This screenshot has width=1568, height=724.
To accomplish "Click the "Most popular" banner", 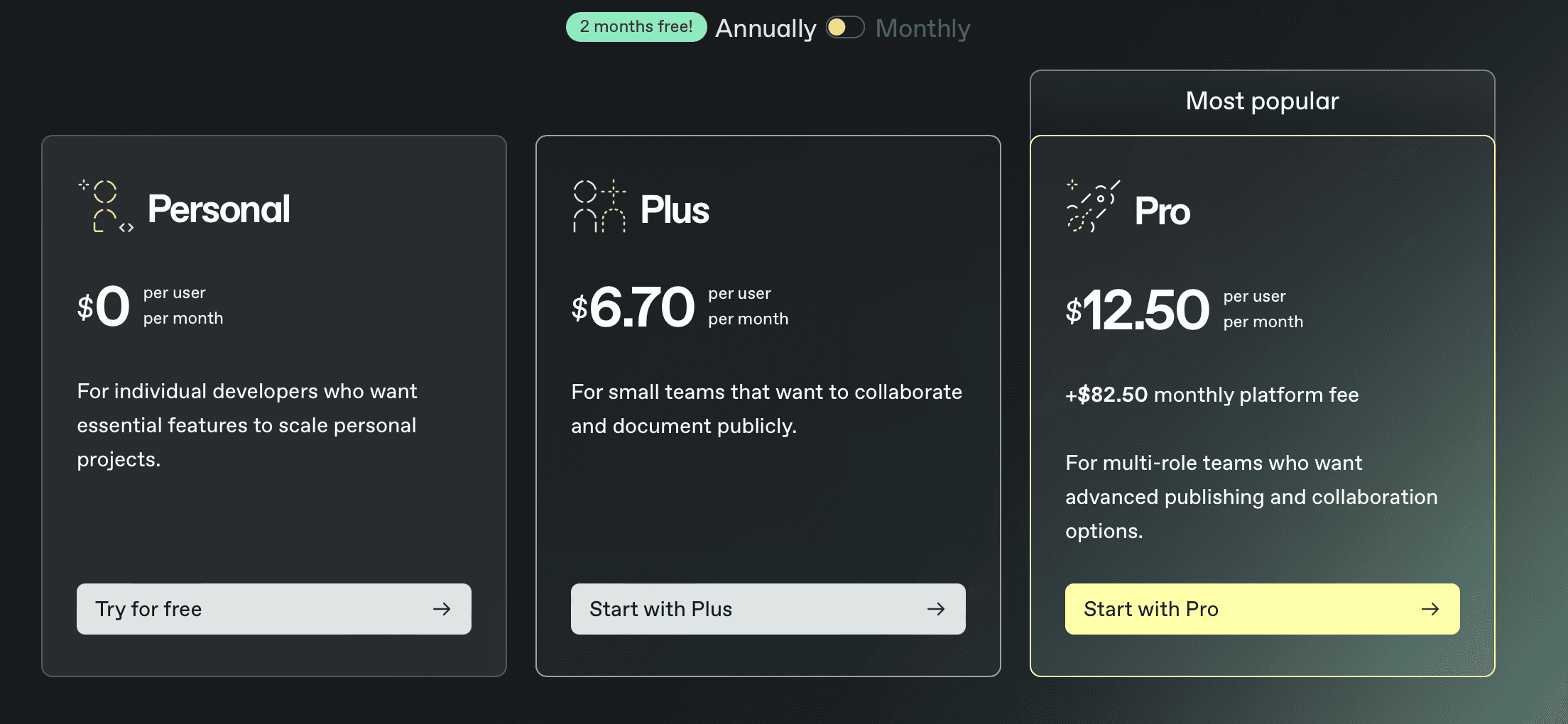I will 1262,102.
